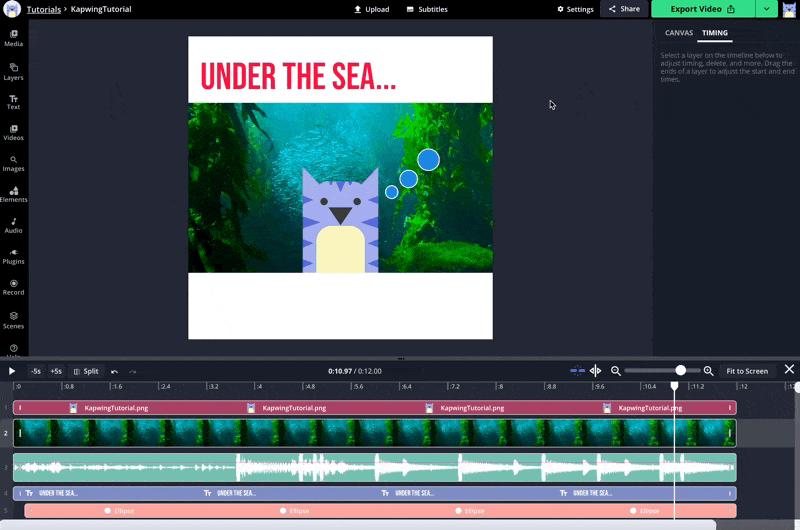The width and height of the screenshot is (800, 530).
Task: Select the Text tool in sidebar
Action: [x=14, y=102]
